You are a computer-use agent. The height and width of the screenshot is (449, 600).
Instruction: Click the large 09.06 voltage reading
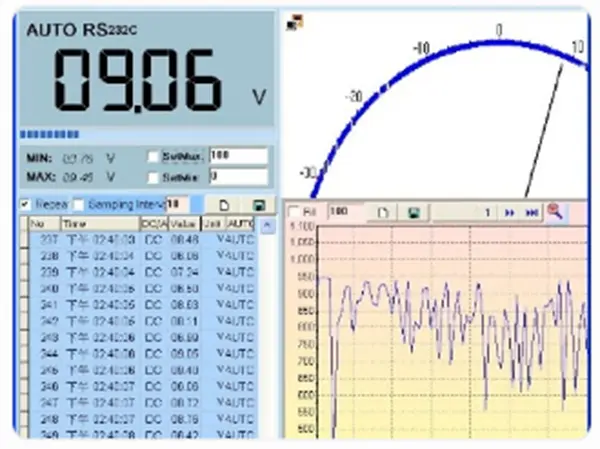[138, 80]
